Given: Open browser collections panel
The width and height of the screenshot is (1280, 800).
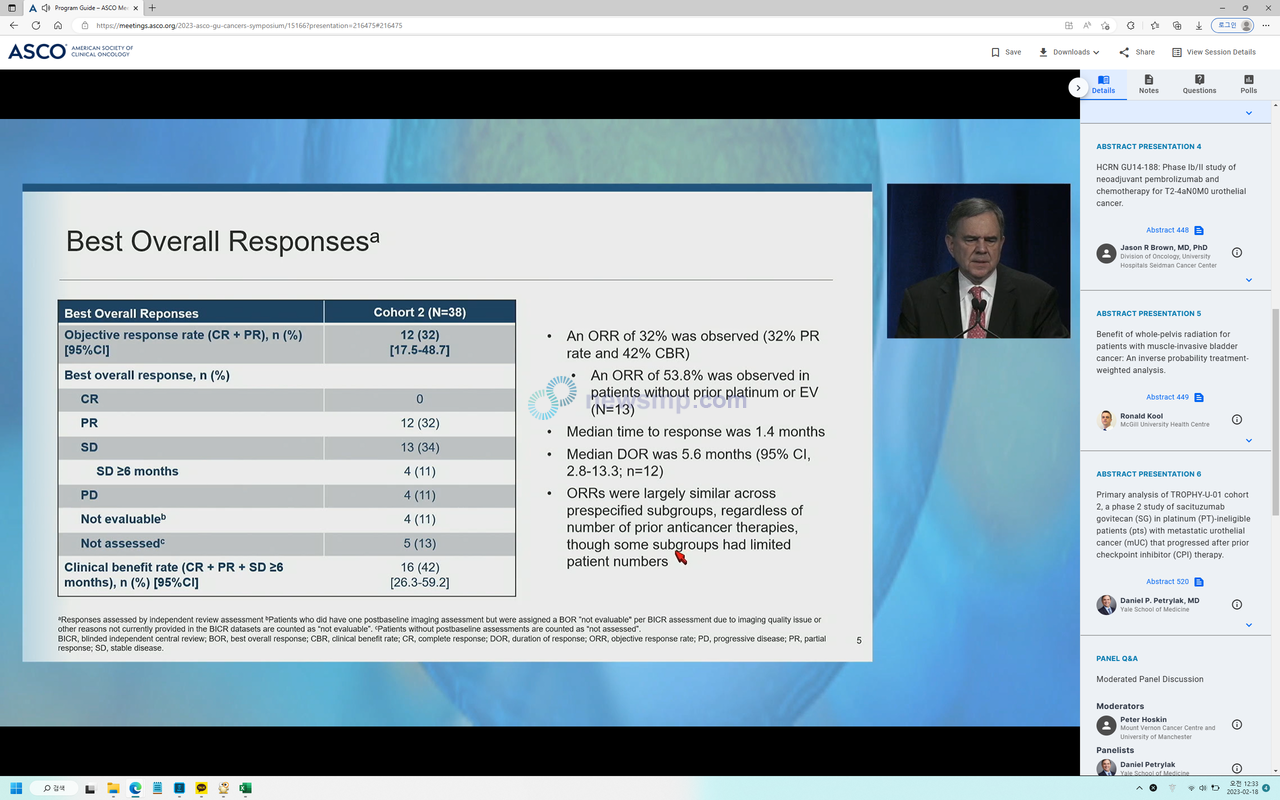Looking at the screenshot, I should [1178, 25].
